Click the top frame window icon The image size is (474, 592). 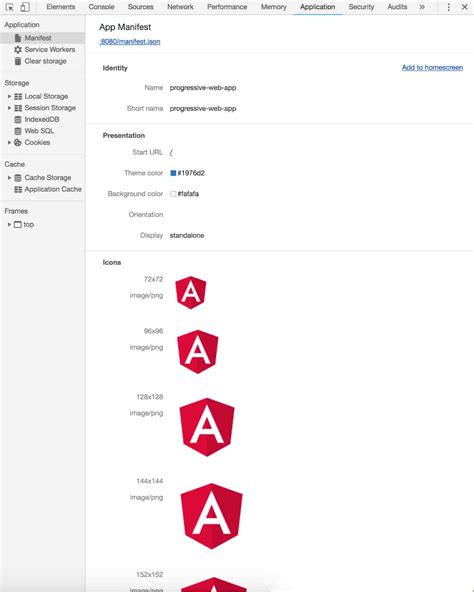pyautogui.click(x=18, y=224)
